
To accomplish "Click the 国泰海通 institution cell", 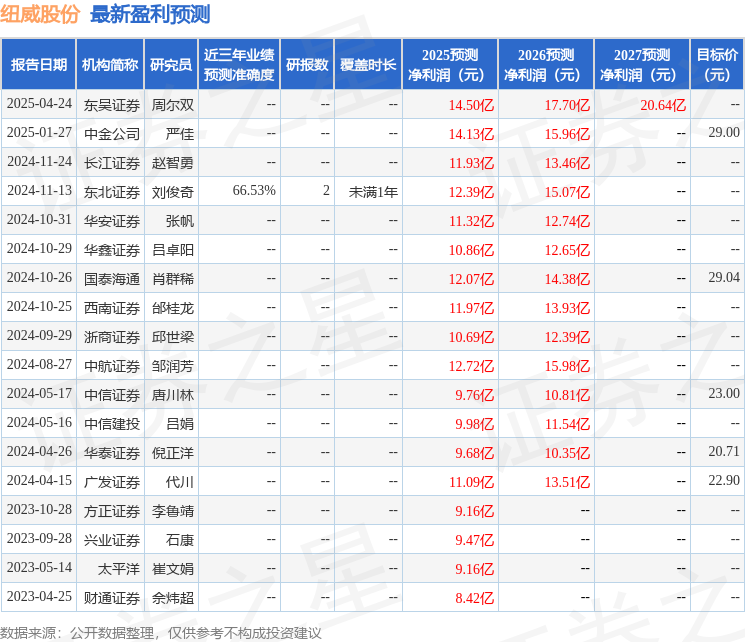I will (x=112, y=279).
